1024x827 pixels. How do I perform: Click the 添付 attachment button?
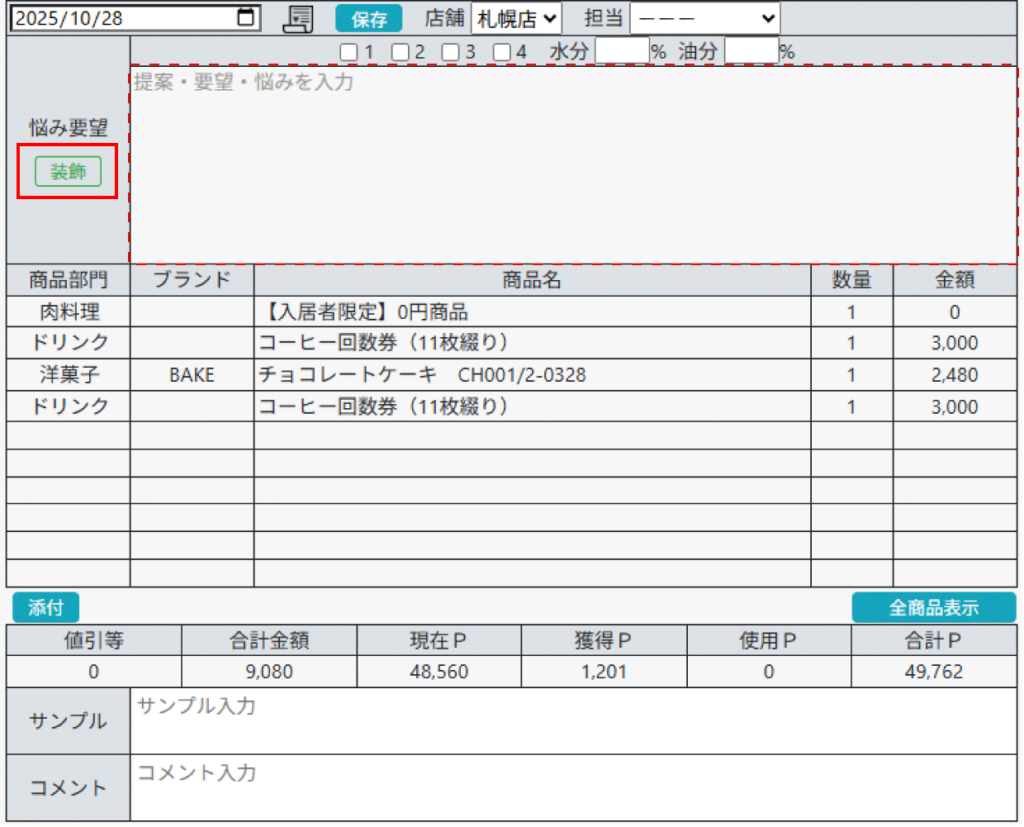point(45,607)
